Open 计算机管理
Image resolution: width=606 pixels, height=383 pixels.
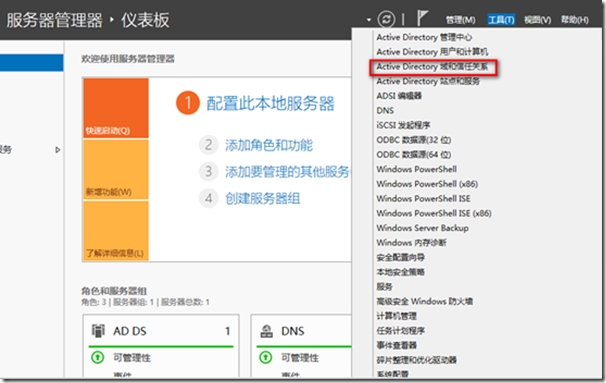(396, 316)
